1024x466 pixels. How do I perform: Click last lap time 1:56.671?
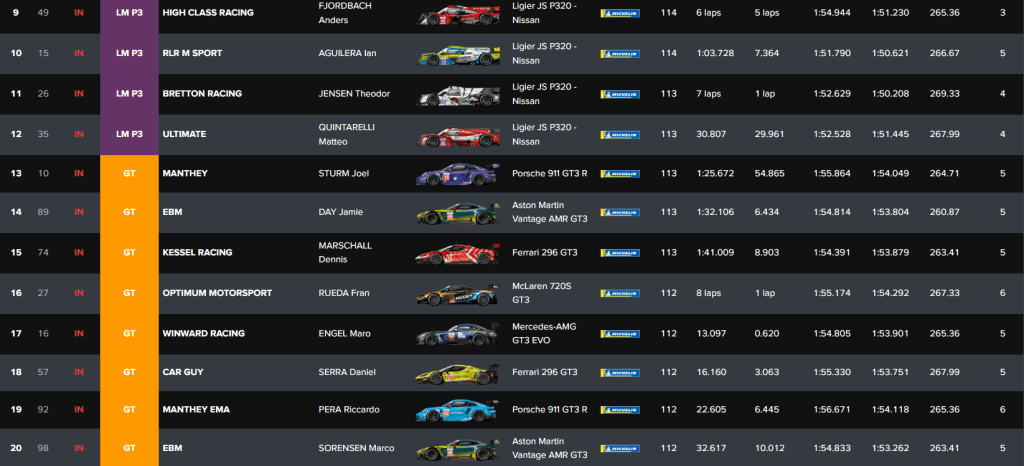pyautogui.click(x=832, y=409)
